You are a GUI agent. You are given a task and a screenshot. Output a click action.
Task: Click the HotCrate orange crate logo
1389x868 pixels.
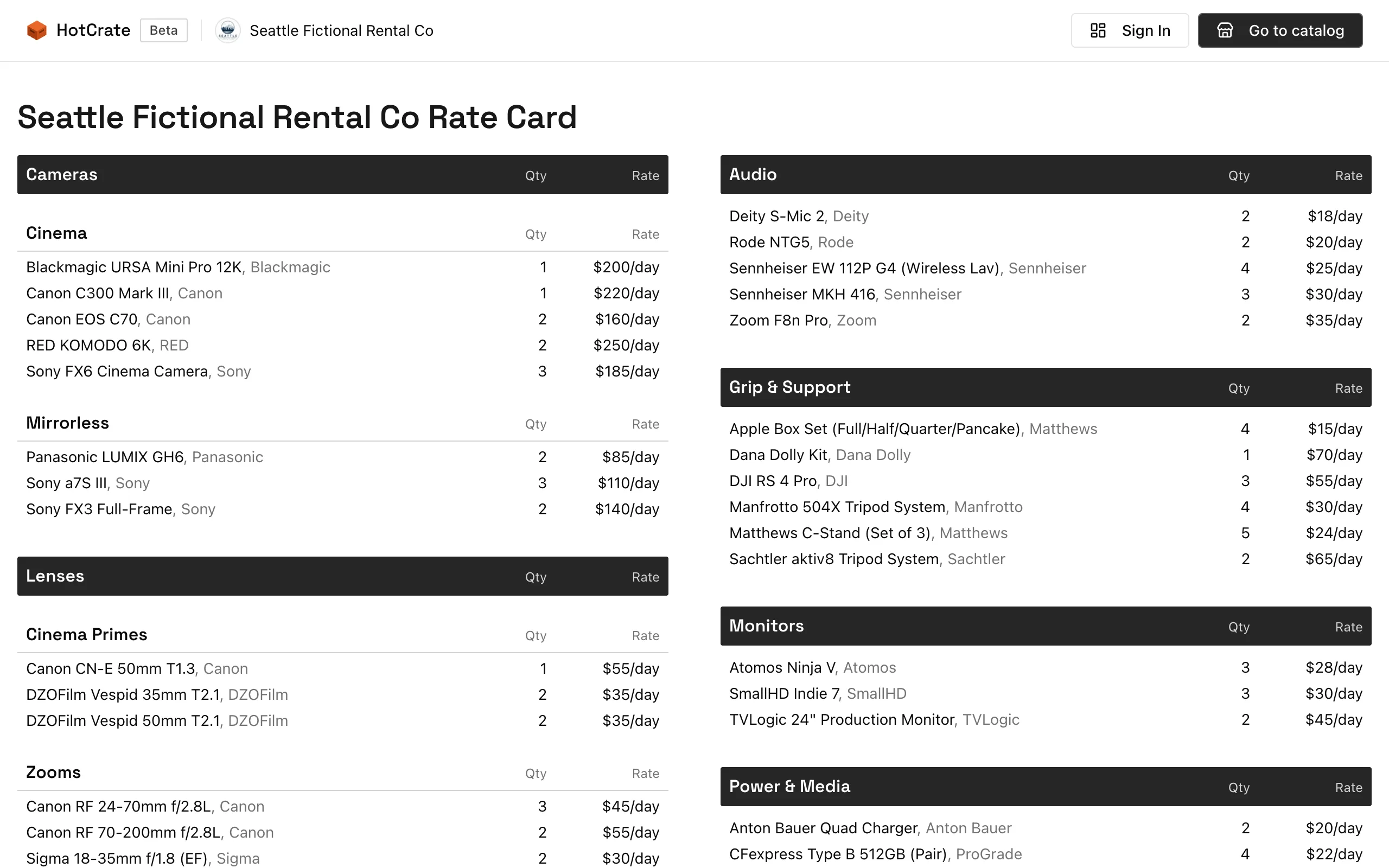point(37,30)
